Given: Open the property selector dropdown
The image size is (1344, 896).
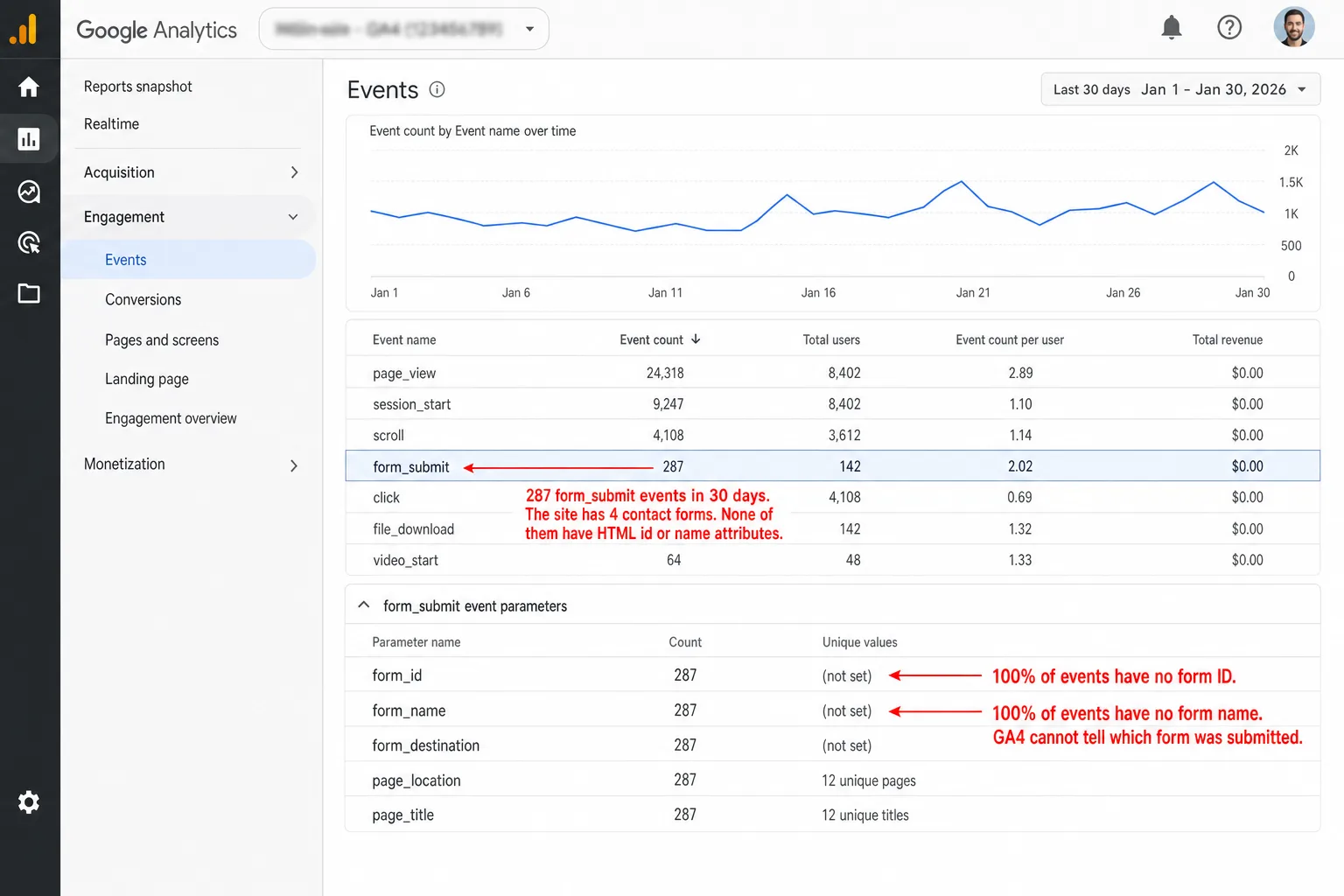Looking at the screenshot, I should 403,29.
